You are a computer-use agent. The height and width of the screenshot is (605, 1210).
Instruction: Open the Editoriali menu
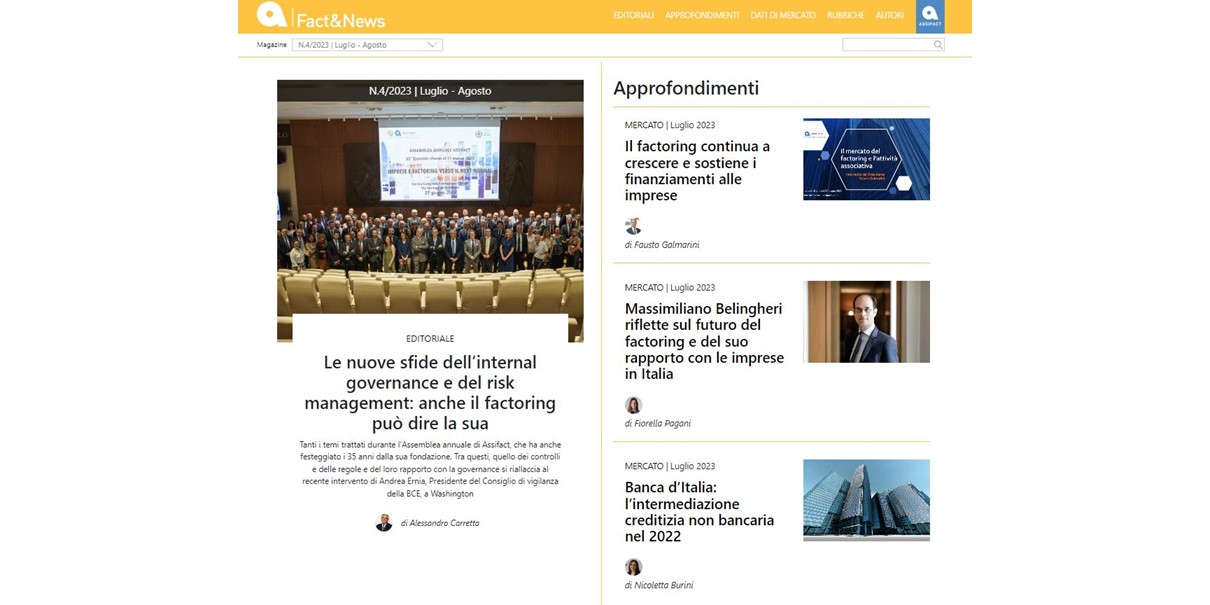tap(633, 16)
